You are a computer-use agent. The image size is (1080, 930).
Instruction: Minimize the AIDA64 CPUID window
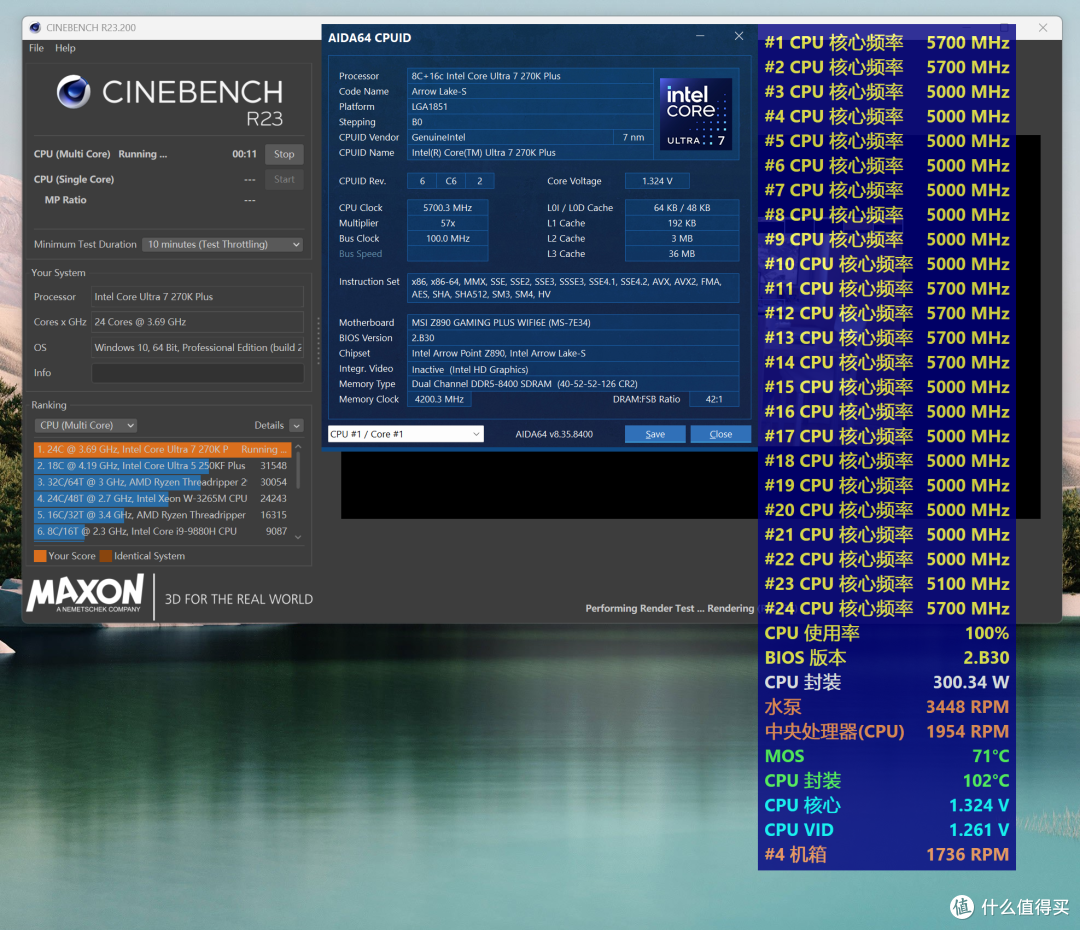click(x=700, y=37)
